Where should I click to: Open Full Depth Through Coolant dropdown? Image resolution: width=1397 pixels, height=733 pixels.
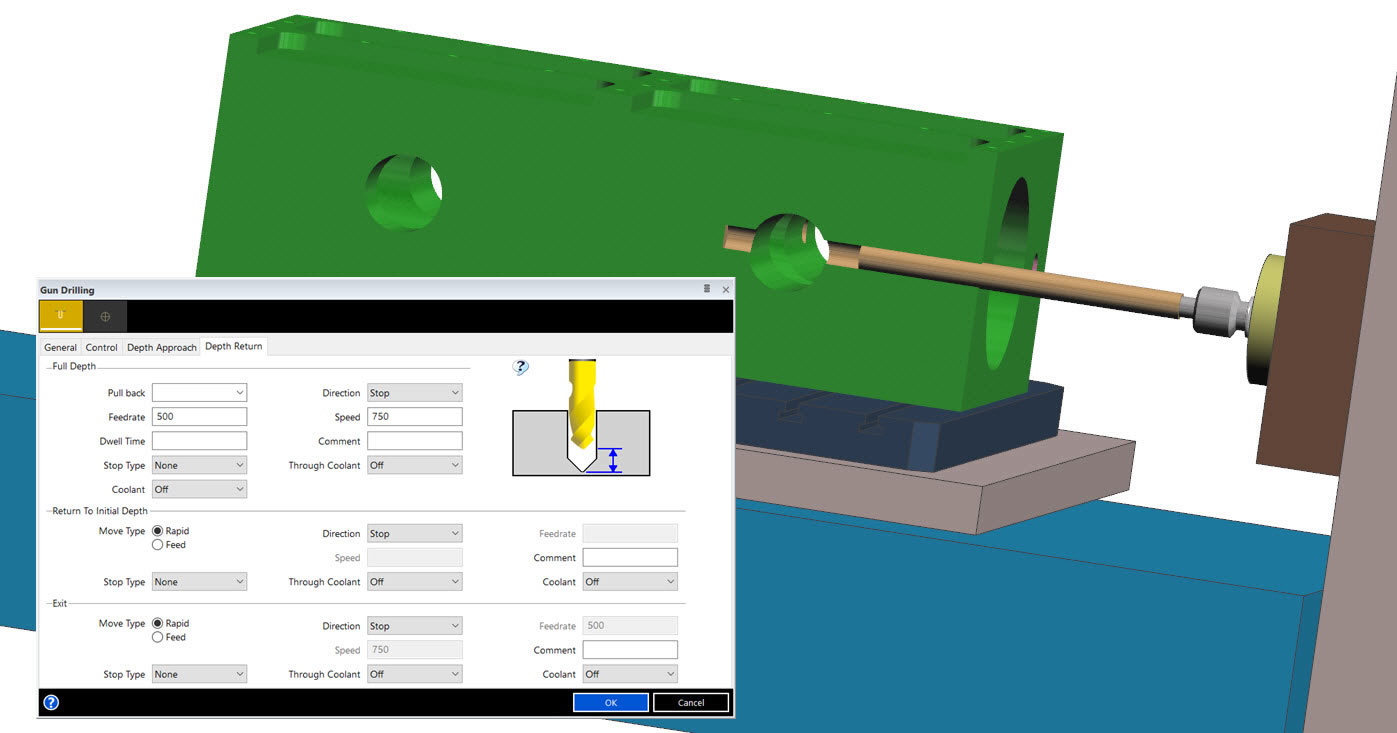click(414, 465)
